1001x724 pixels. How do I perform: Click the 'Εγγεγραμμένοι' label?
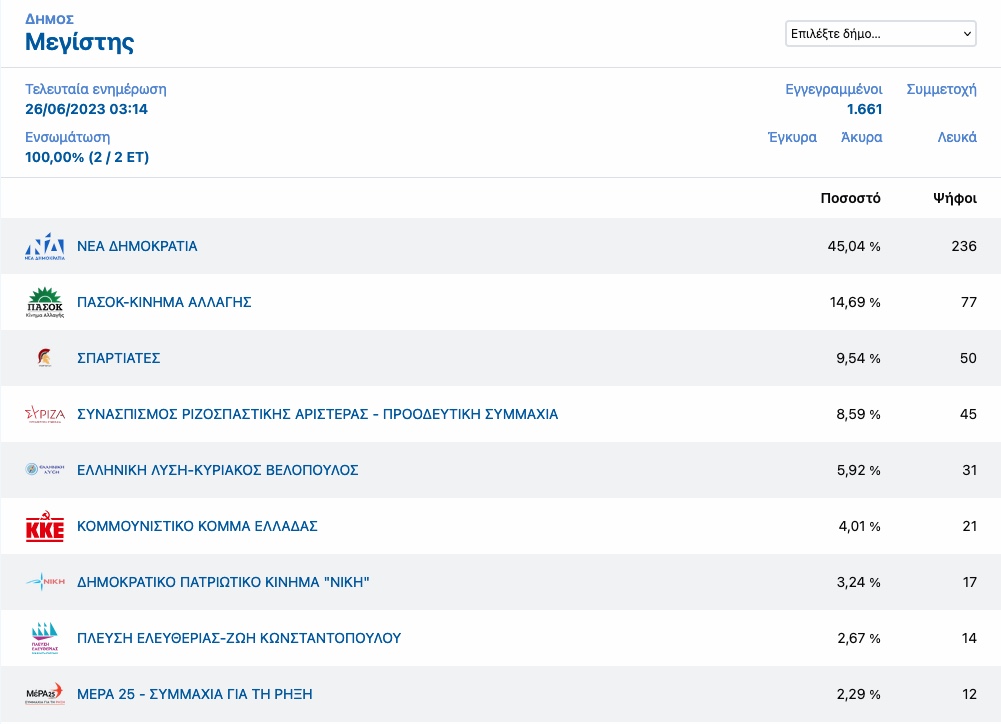tap(834, 89)
